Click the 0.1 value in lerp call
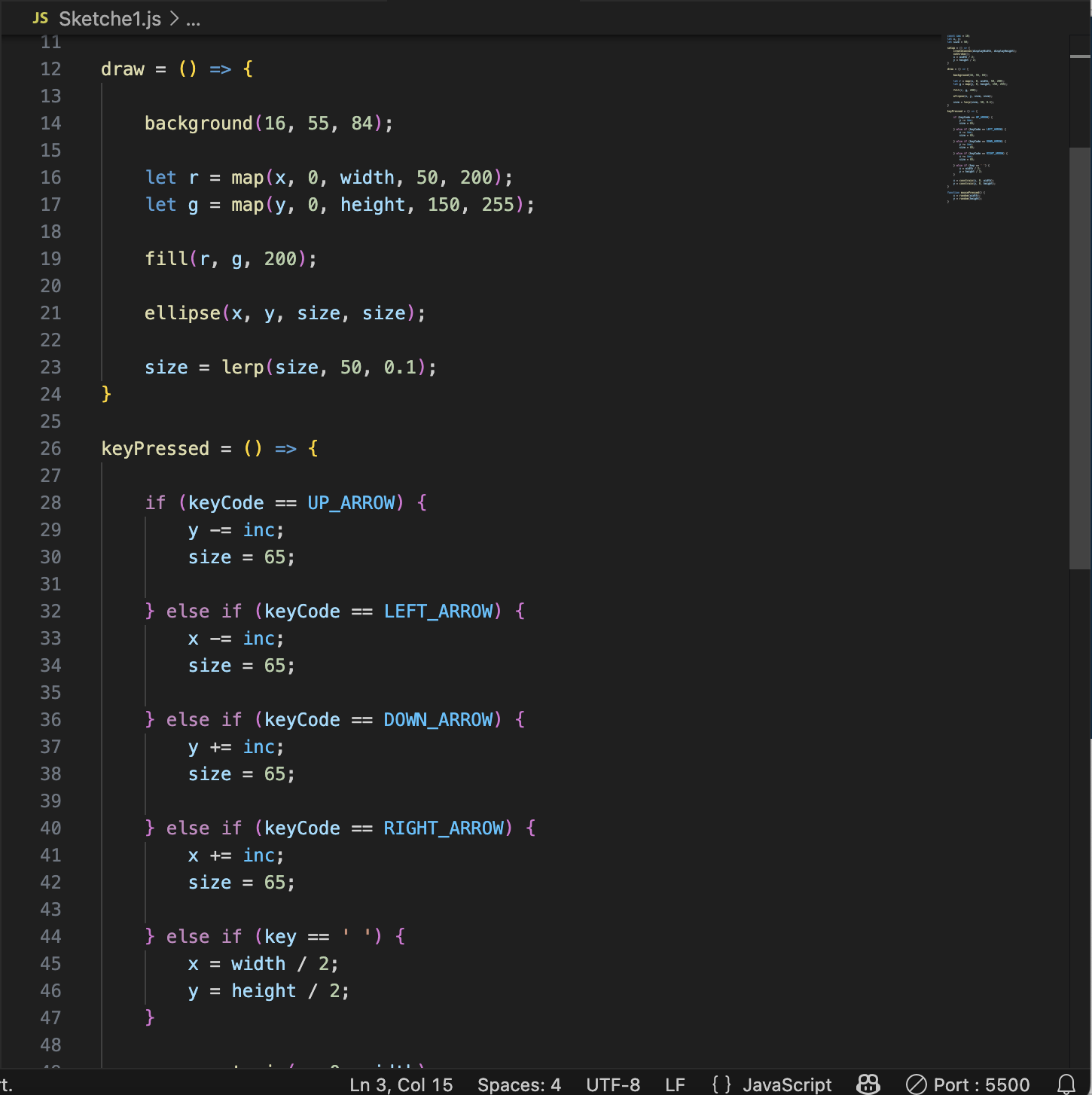 click(x=400, y=368)
